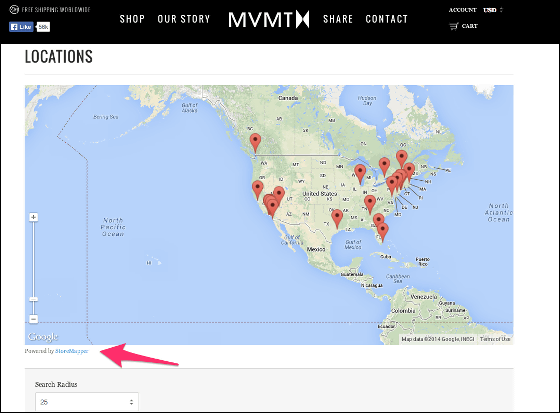Select the map pin near Chicago
Viewport: 560px width, 413px height.
click(360, 174)
